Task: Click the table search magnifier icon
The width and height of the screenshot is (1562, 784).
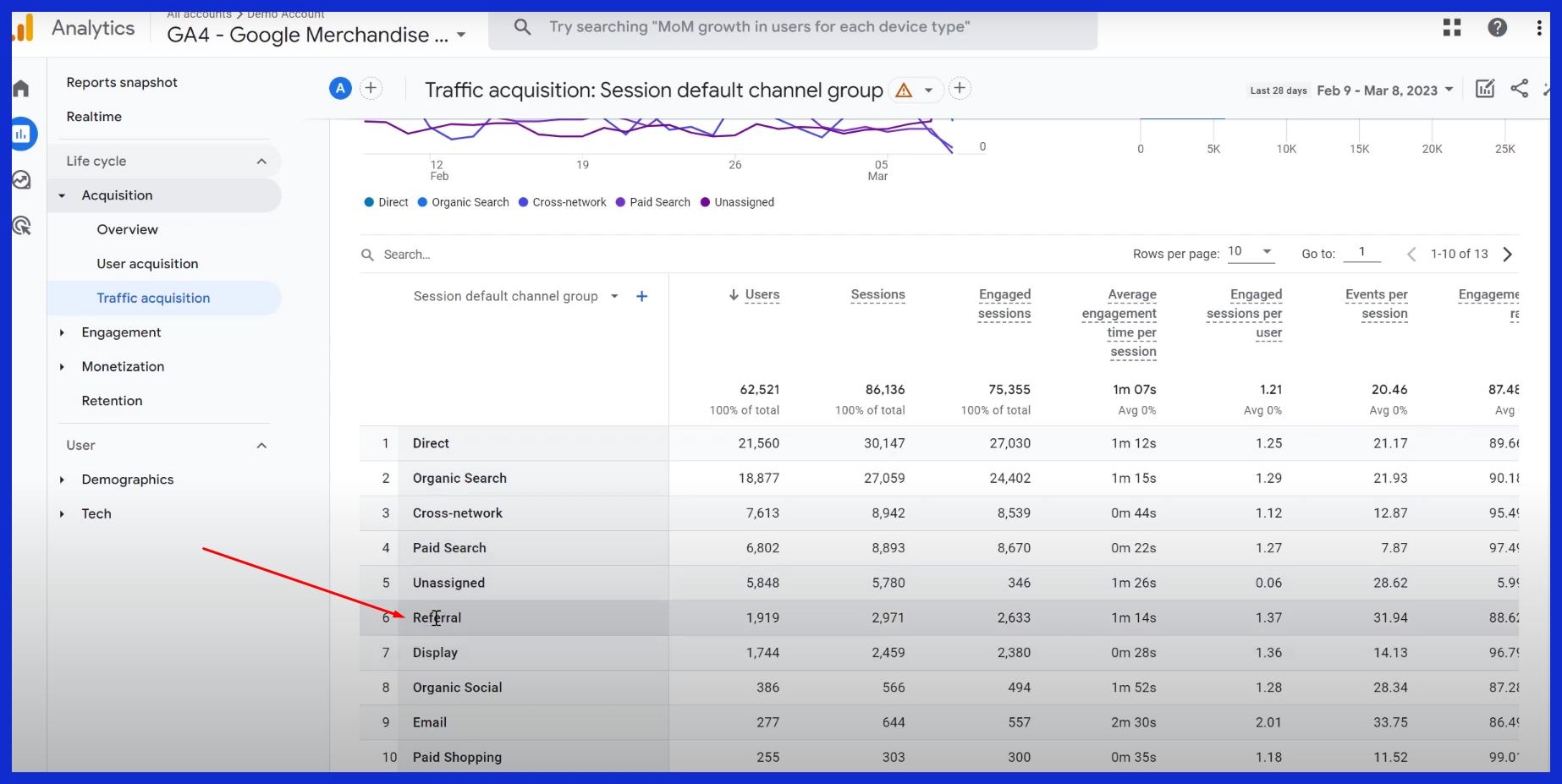Action: [367, 255]
